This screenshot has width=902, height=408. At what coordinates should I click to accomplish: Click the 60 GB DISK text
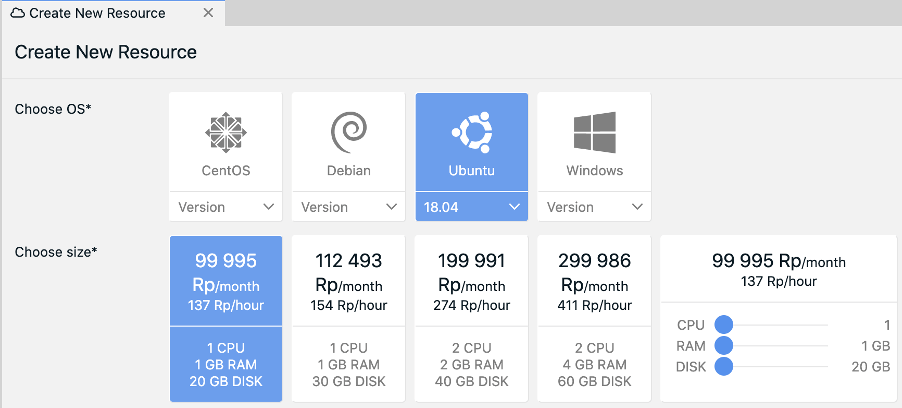click(x=594, y=381)
